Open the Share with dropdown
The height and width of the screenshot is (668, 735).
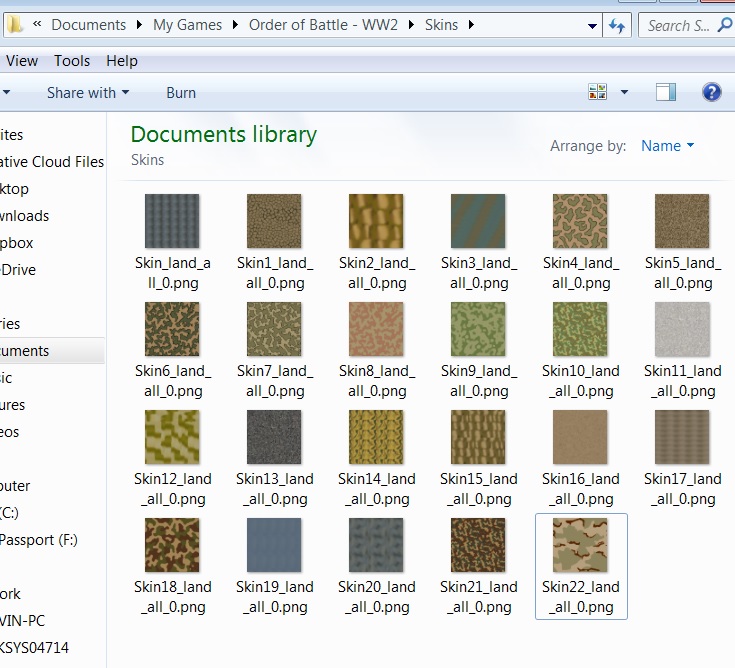tap(88, 93)
